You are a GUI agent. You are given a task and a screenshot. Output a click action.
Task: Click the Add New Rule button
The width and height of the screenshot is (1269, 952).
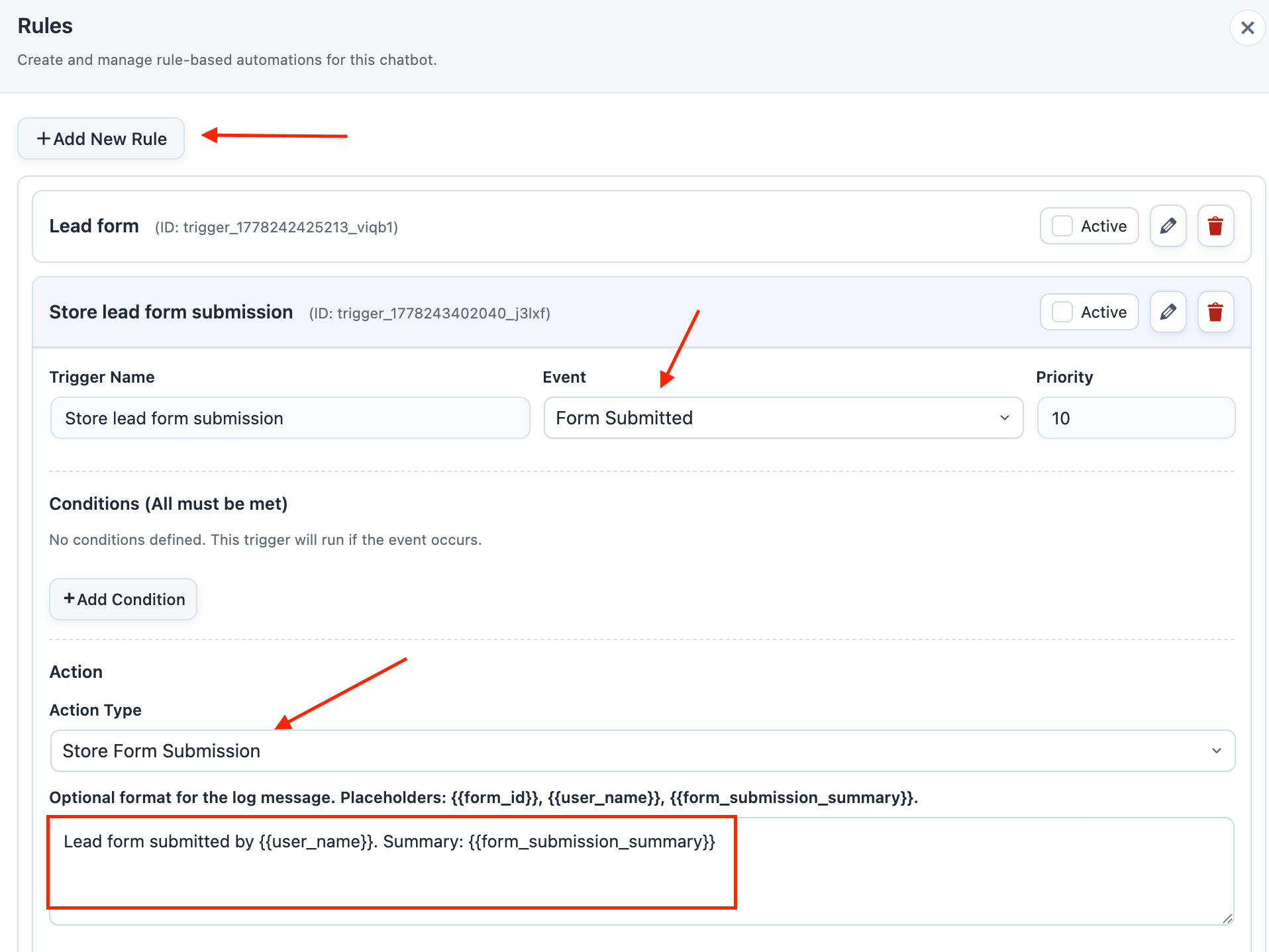[101, 138]
